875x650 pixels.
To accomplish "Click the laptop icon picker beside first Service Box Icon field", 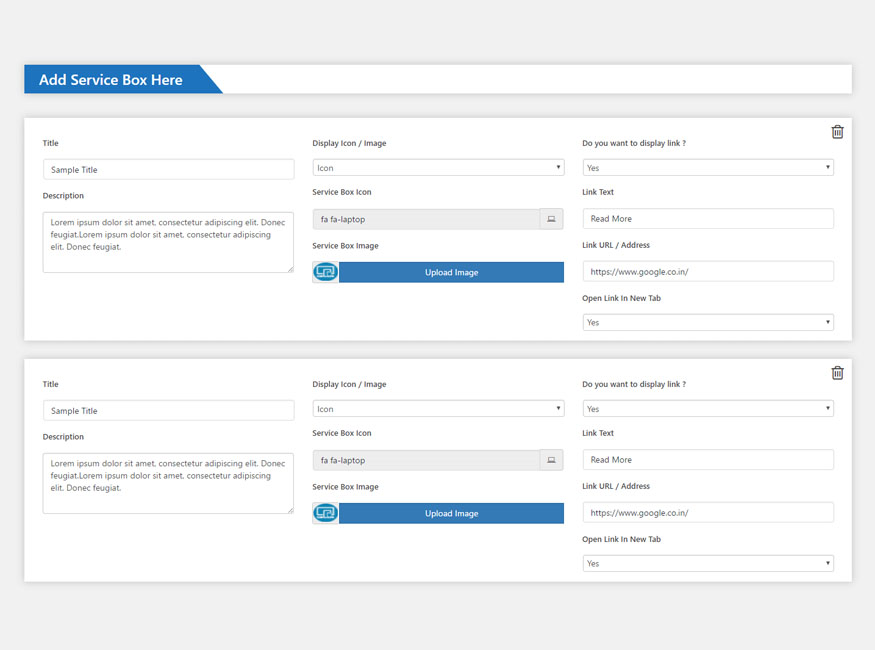I will coord(551,218).
